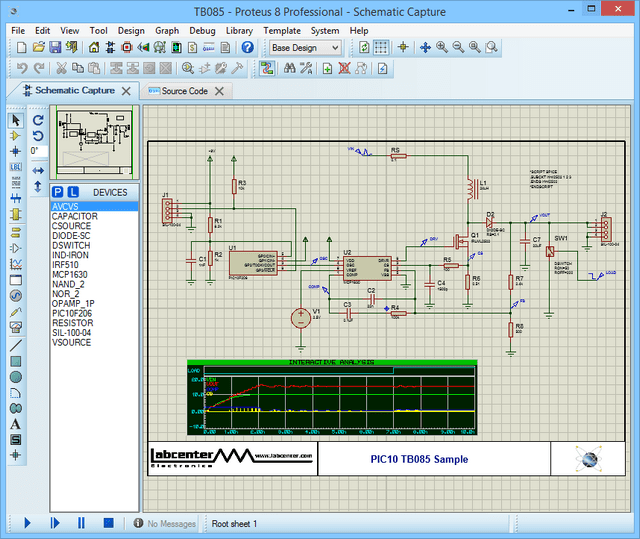
Task: Stop the simulation
Action: [108, 523]
